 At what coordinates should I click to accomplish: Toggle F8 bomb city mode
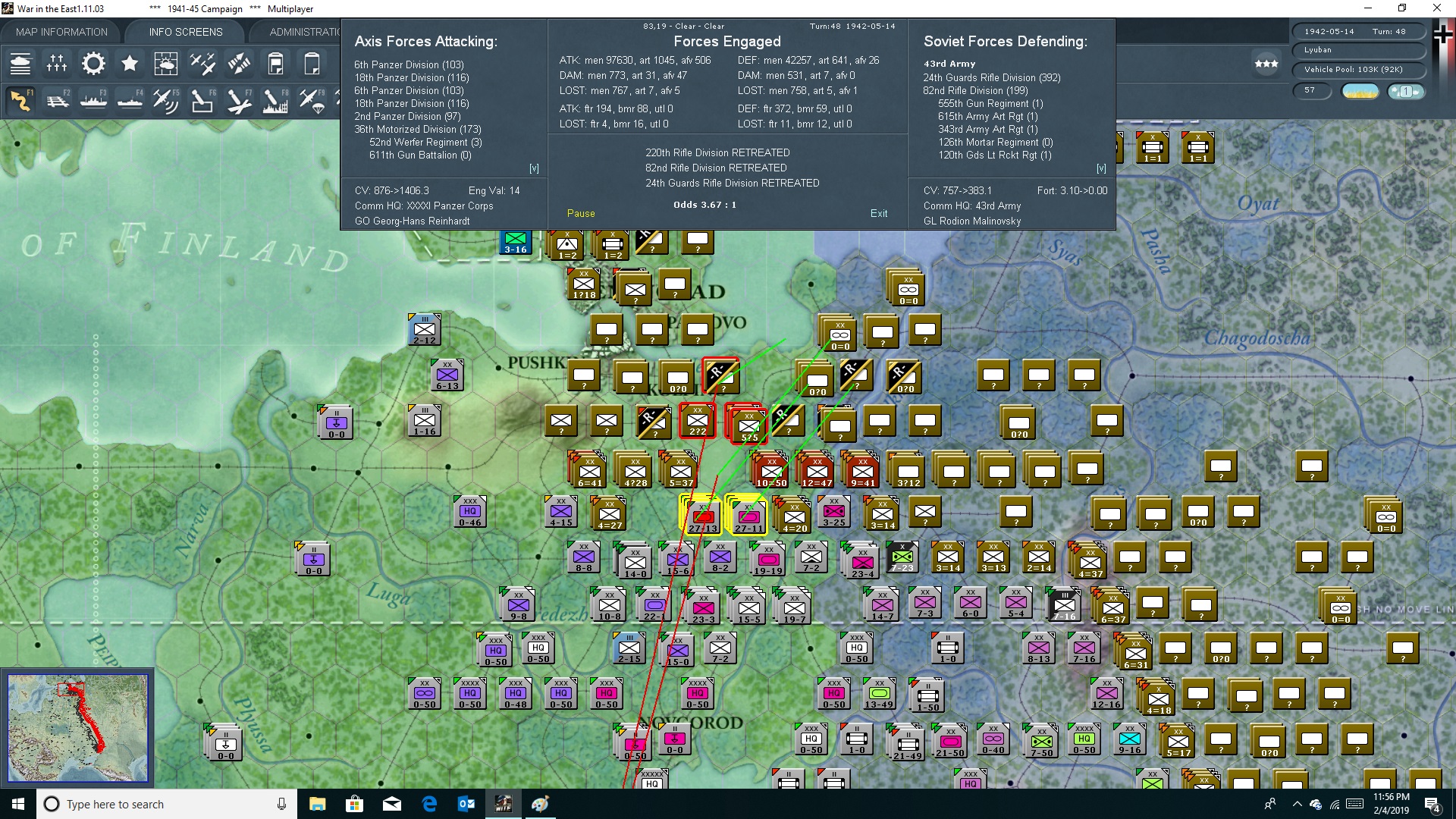click(x=275, y=100)
